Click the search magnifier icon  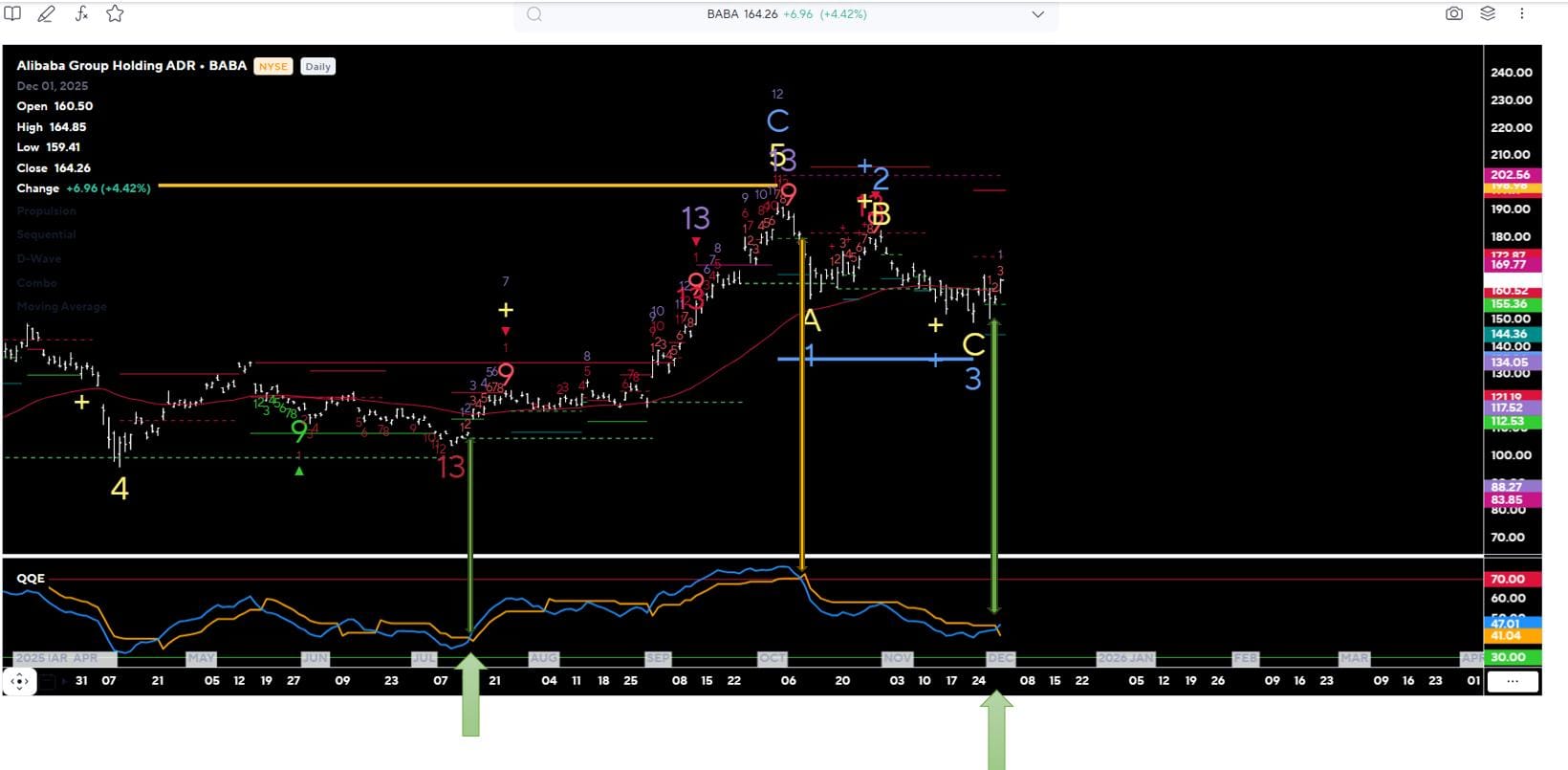[x=534, y=14]
